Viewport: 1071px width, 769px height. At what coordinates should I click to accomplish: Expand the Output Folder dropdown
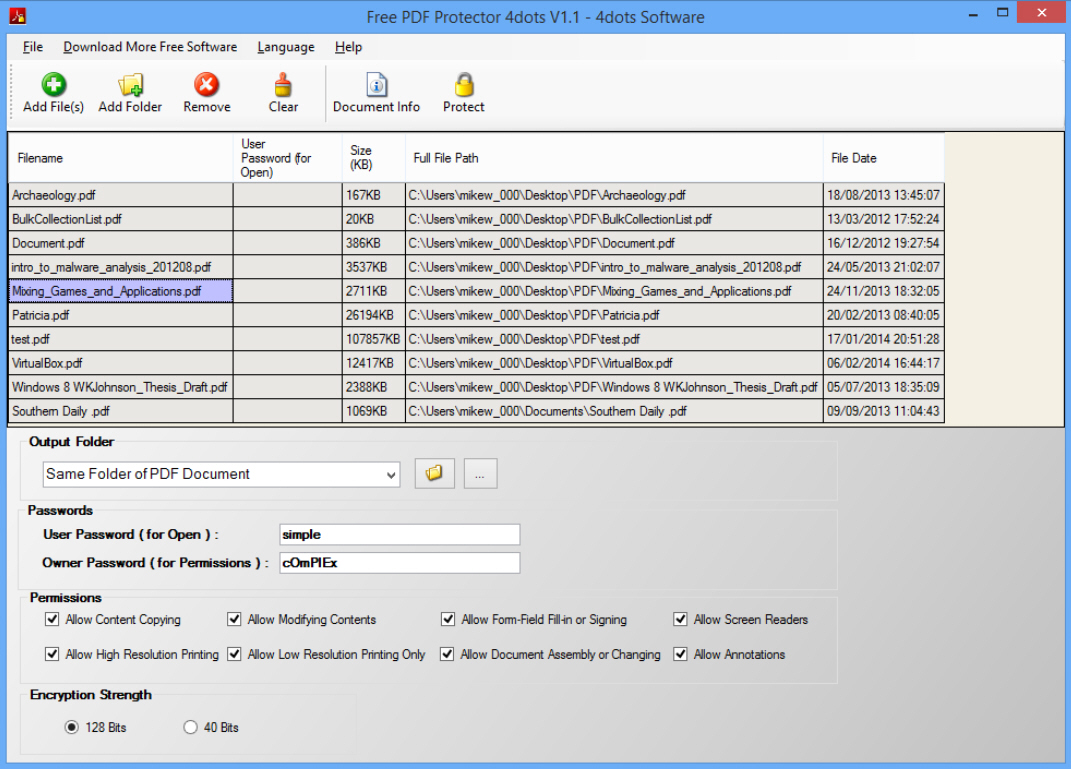pyautogui.click(x=391, y=474)
